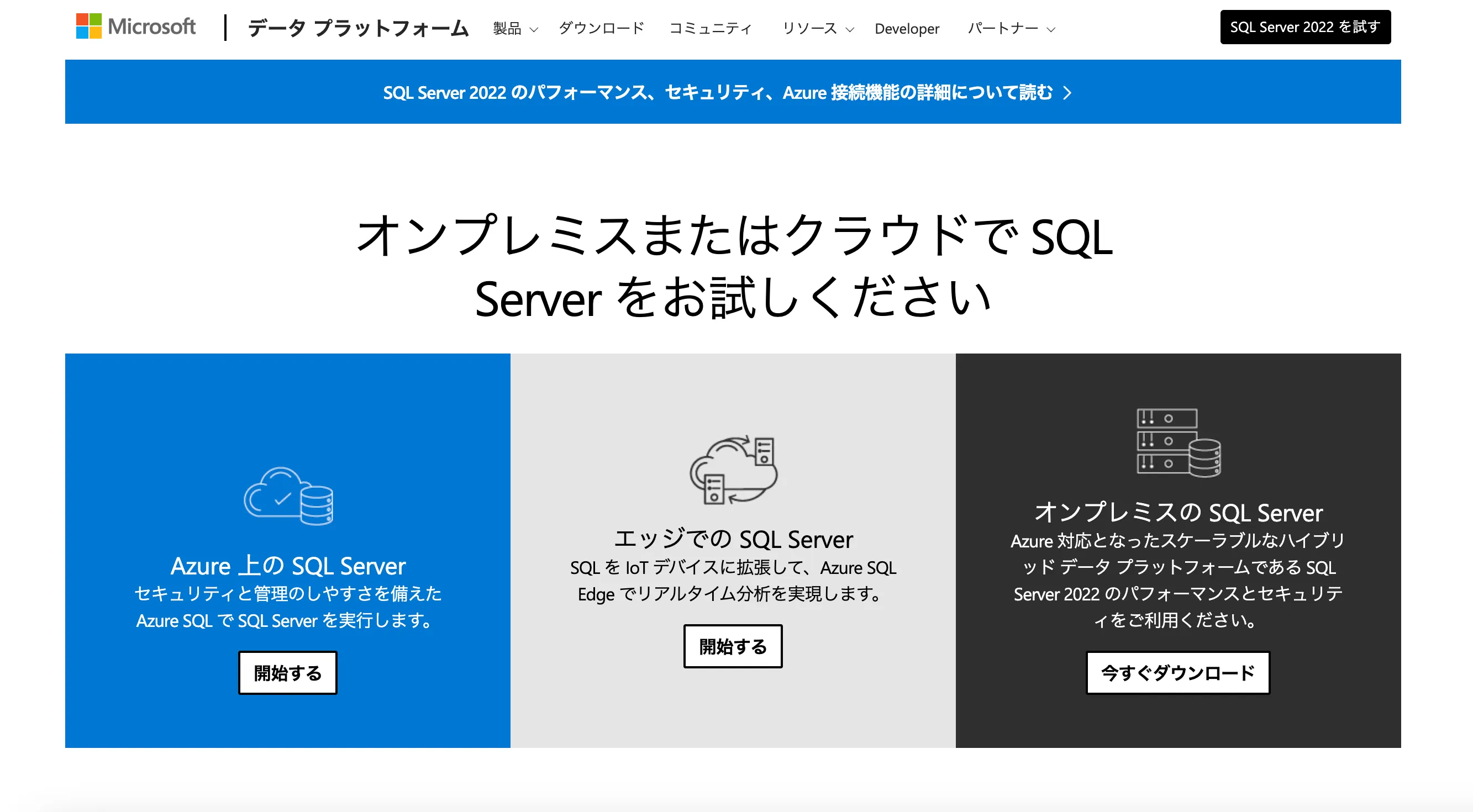
Task: Go to the Developer nav link
Action: (906, 29)
